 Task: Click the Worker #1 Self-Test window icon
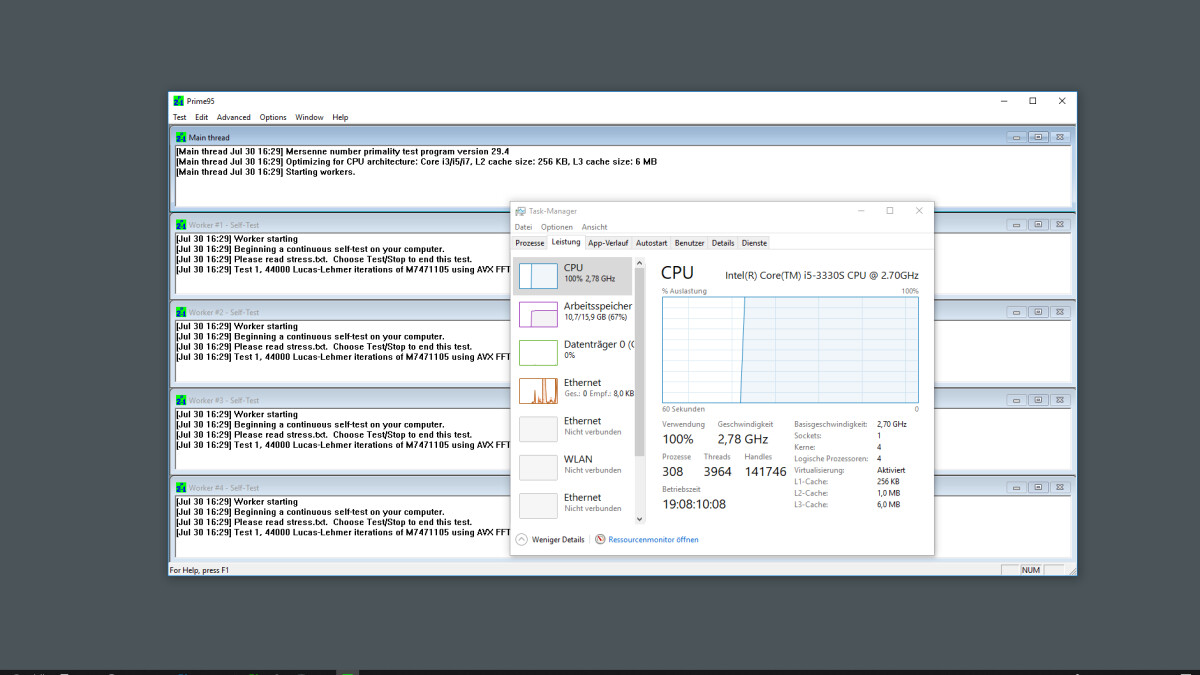point(181,225)
